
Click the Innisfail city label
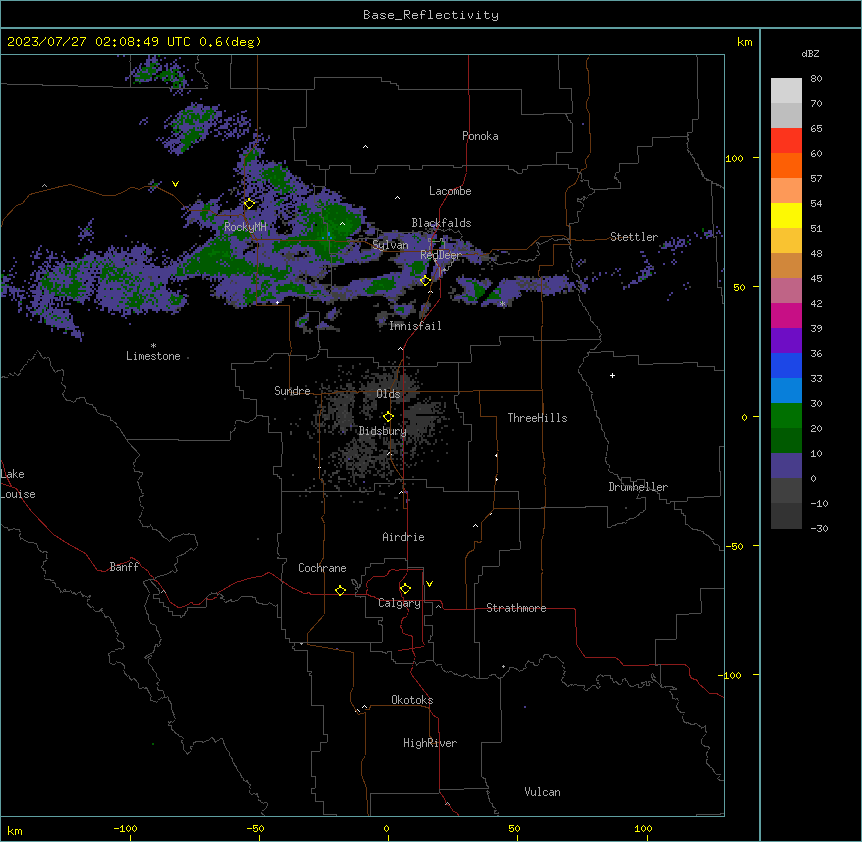tap(415, 326)
